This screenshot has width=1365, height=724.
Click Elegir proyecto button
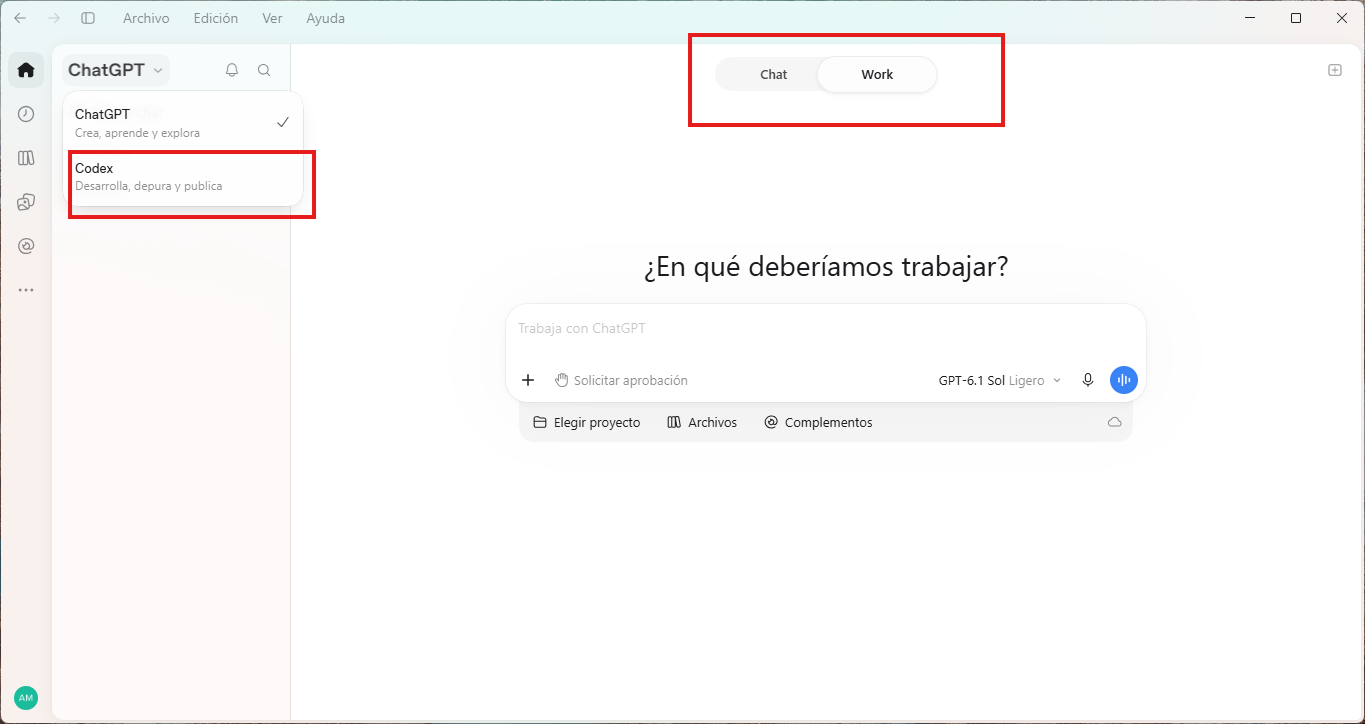587,423
